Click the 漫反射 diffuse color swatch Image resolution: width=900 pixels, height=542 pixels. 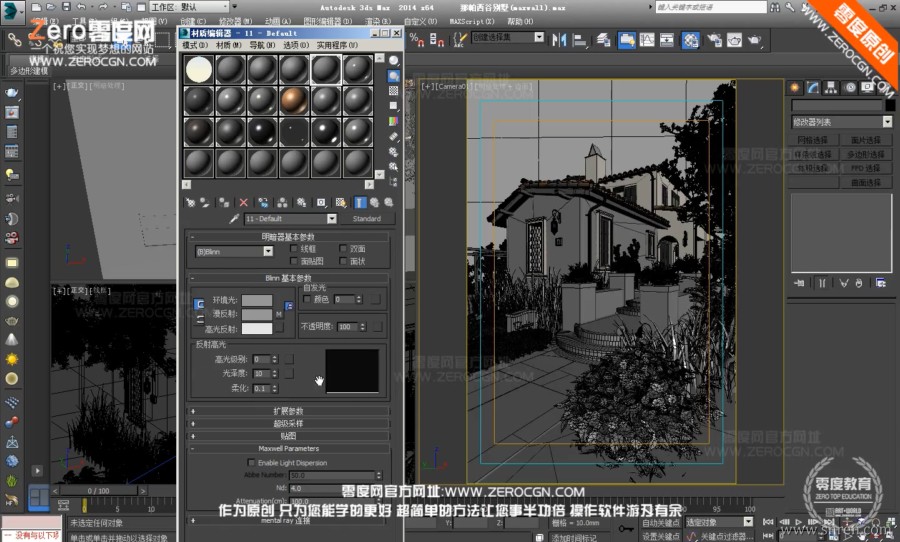coord(256,314)
